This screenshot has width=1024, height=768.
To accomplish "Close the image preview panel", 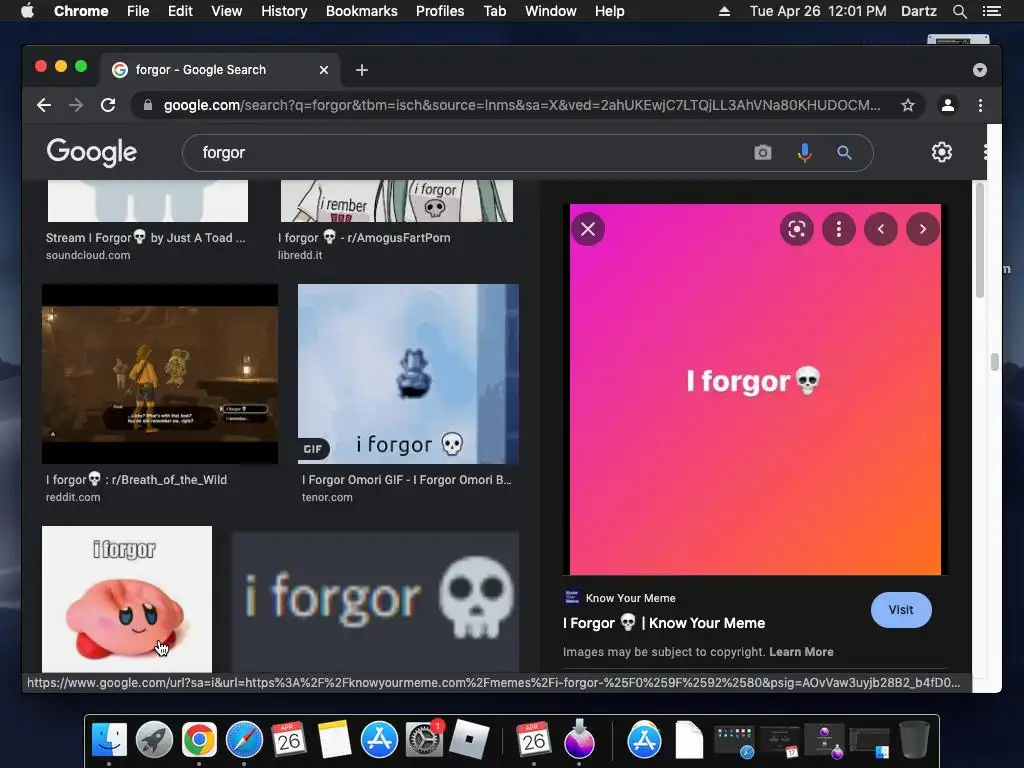I will pos(588,229).
